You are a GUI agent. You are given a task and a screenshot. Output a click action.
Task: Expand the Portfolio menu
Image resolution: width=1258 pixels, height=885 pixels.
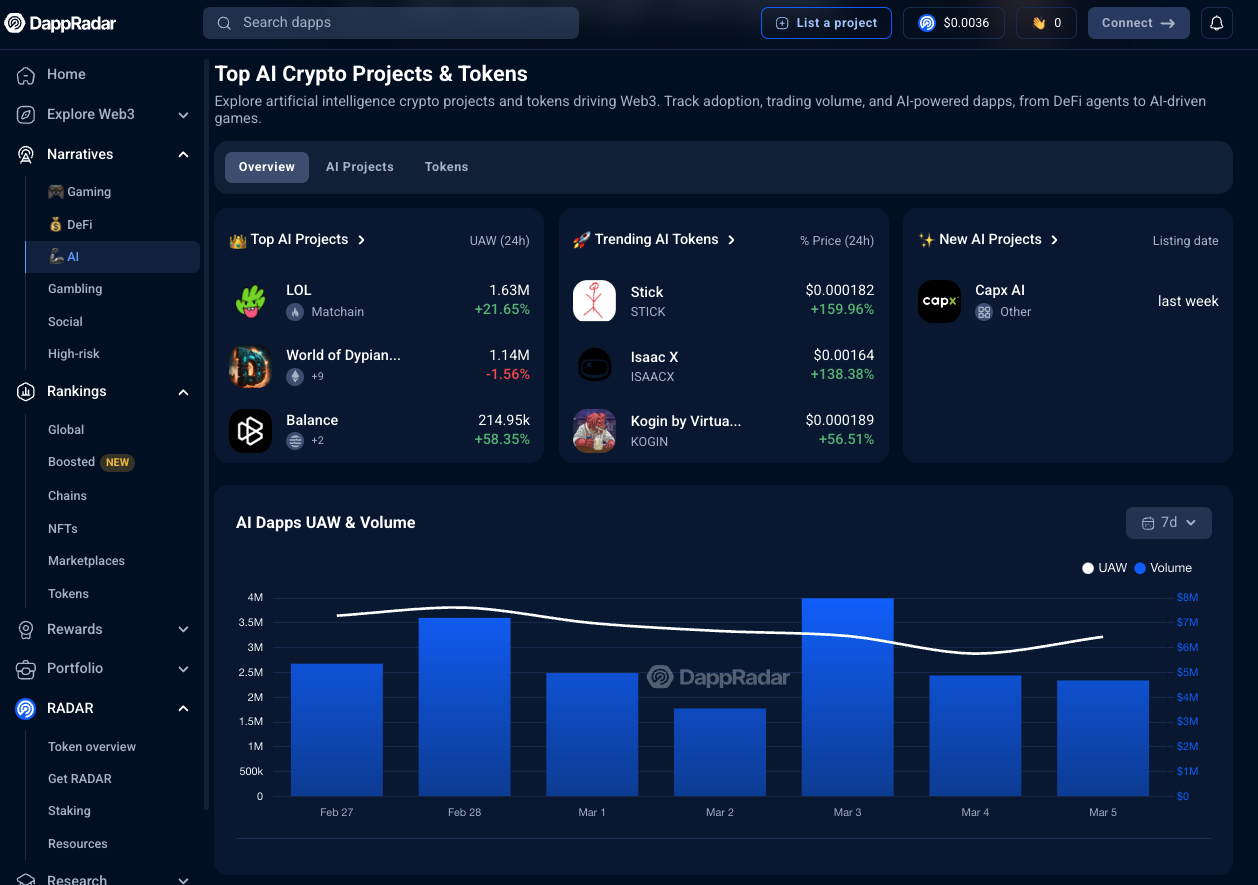click(183, 669)
